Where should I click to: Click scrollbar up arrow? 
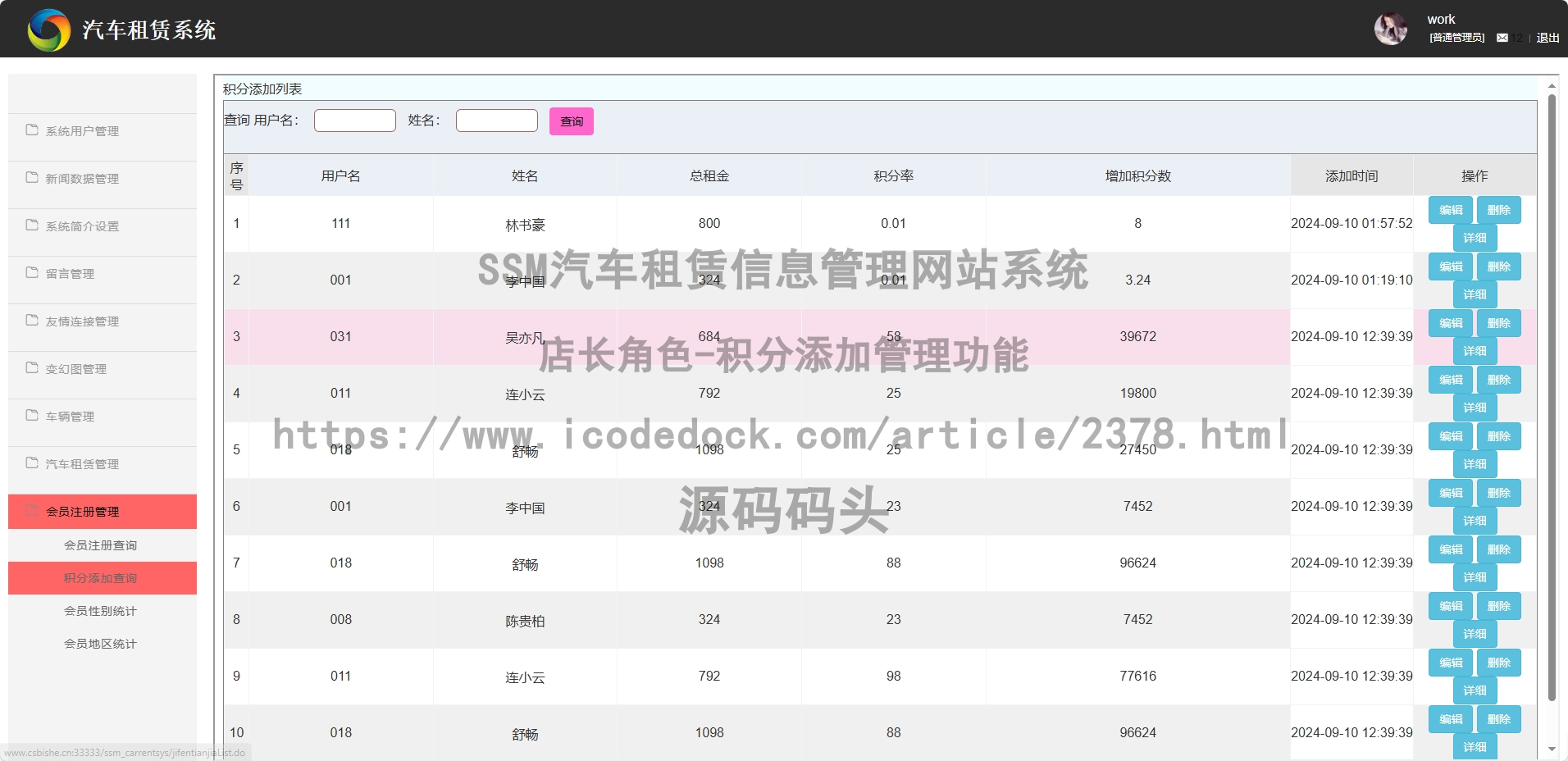1552,85
